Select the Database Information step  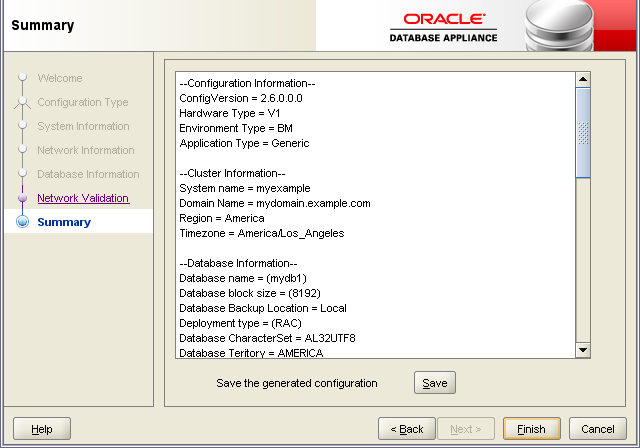pos(88,174)
